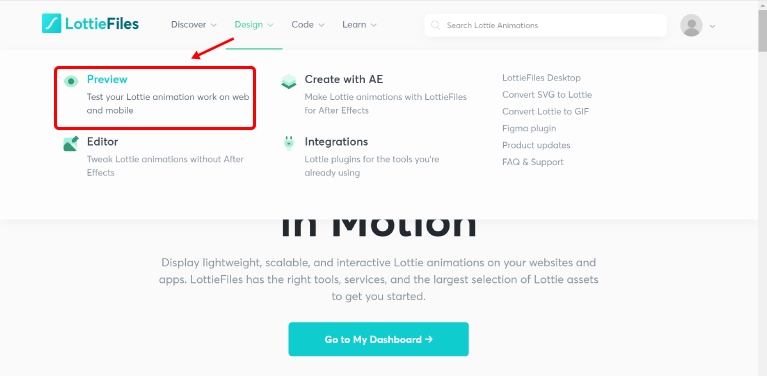Open the Design menu

[254, 24]
